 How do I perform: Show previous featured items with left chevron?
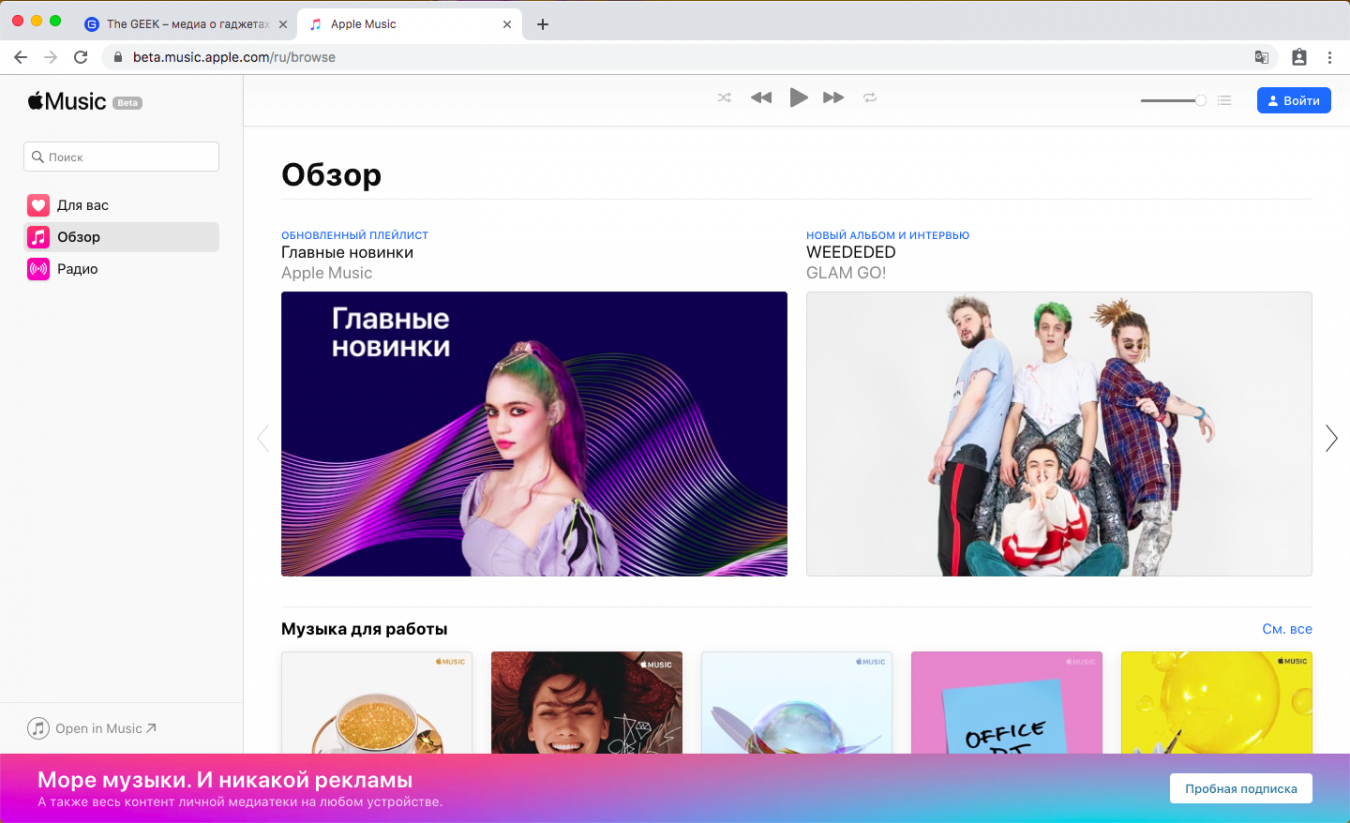click(263, 438)
